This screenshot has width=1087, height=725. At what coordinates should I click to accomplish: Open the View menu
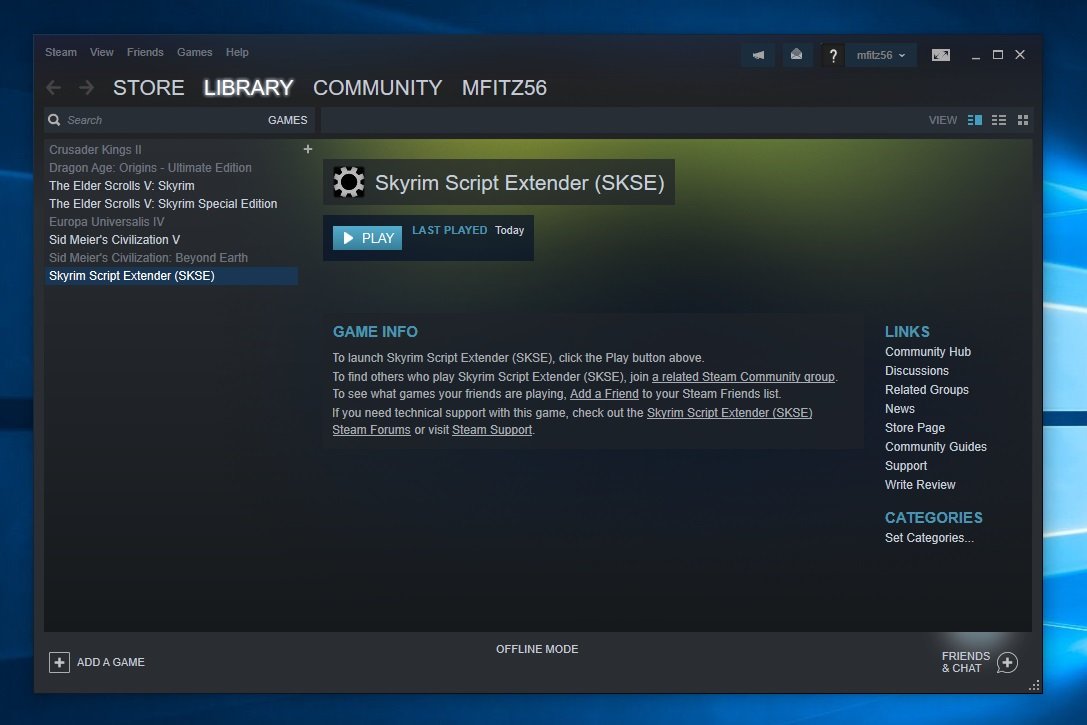(102, 52)
